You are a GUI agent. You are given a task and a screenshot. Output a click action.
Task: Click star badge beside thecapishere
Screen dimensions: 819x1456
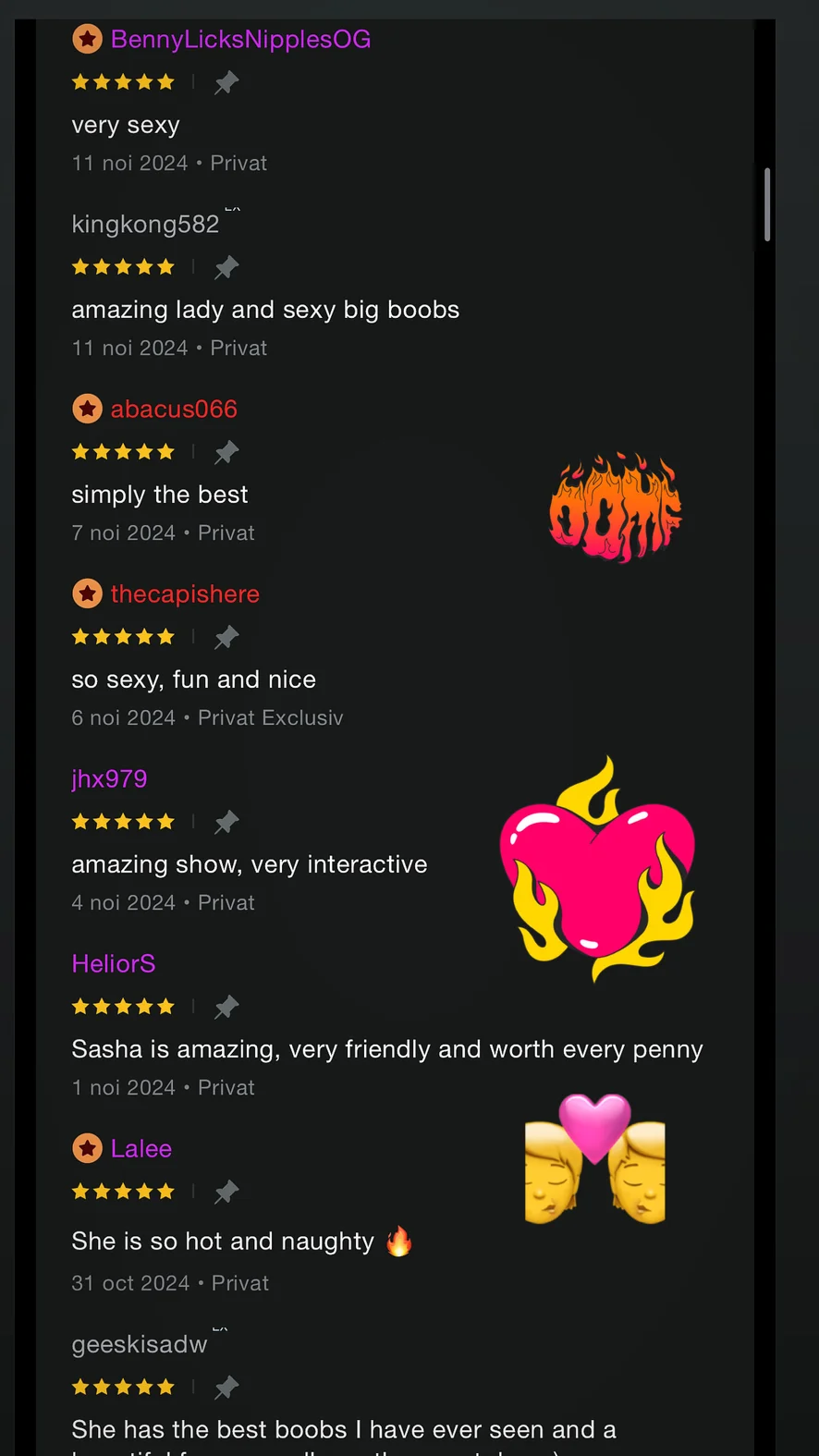[88, 593]
